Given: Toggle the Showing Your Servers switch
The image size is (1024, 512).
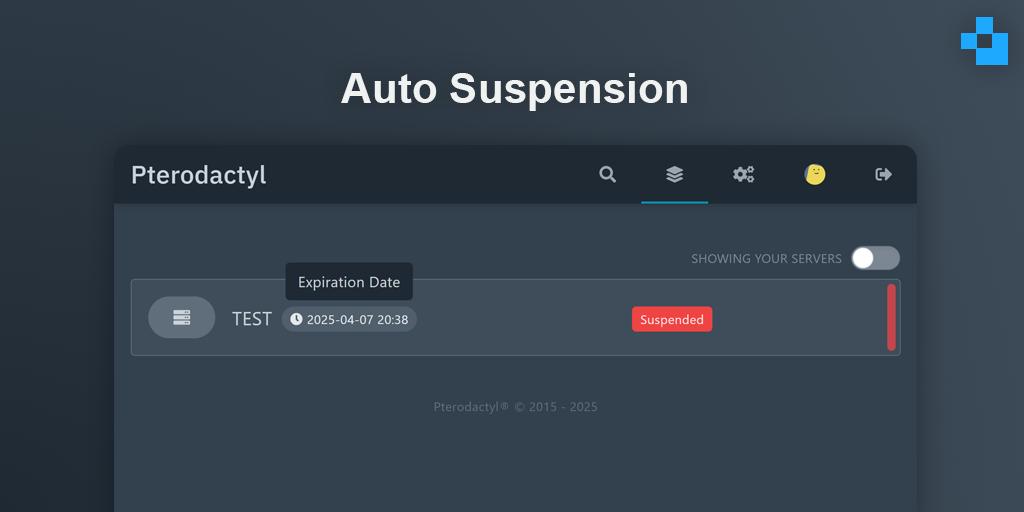Looking at the screenshot, I should tap(875, 258).
